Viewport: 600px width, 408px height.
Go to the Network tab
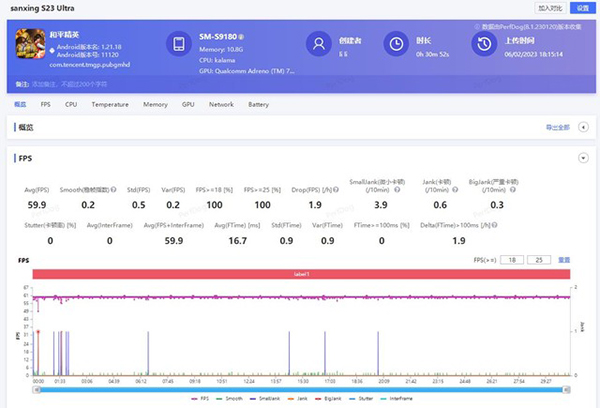(221, 104)
